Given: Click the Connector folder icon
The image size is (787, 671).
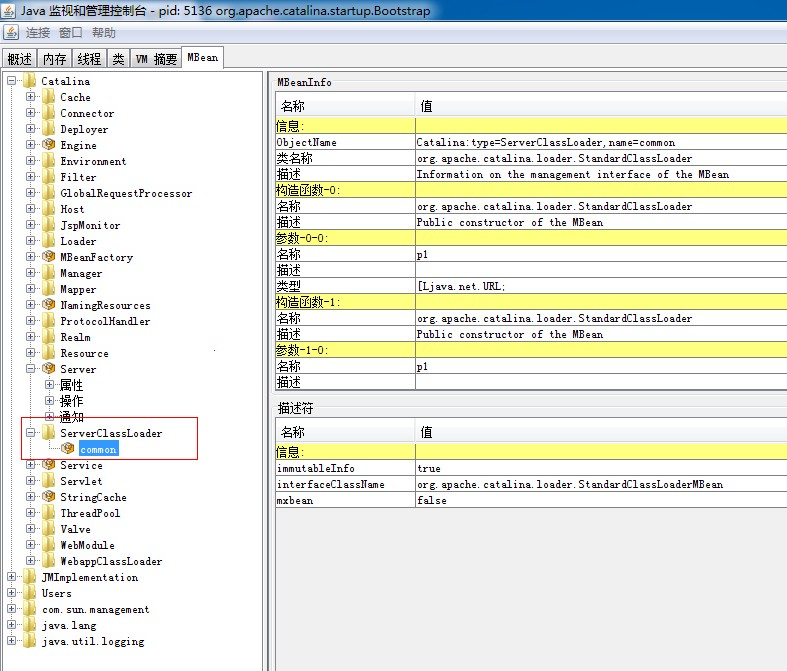Looking at the screenshot, I should 49,112.
